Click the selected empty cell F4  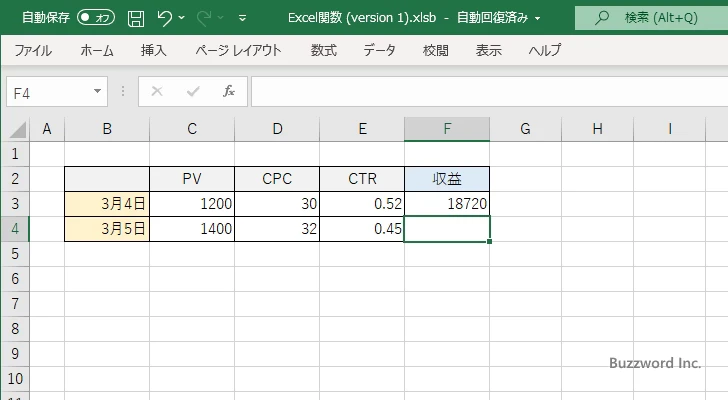[447, 229]
